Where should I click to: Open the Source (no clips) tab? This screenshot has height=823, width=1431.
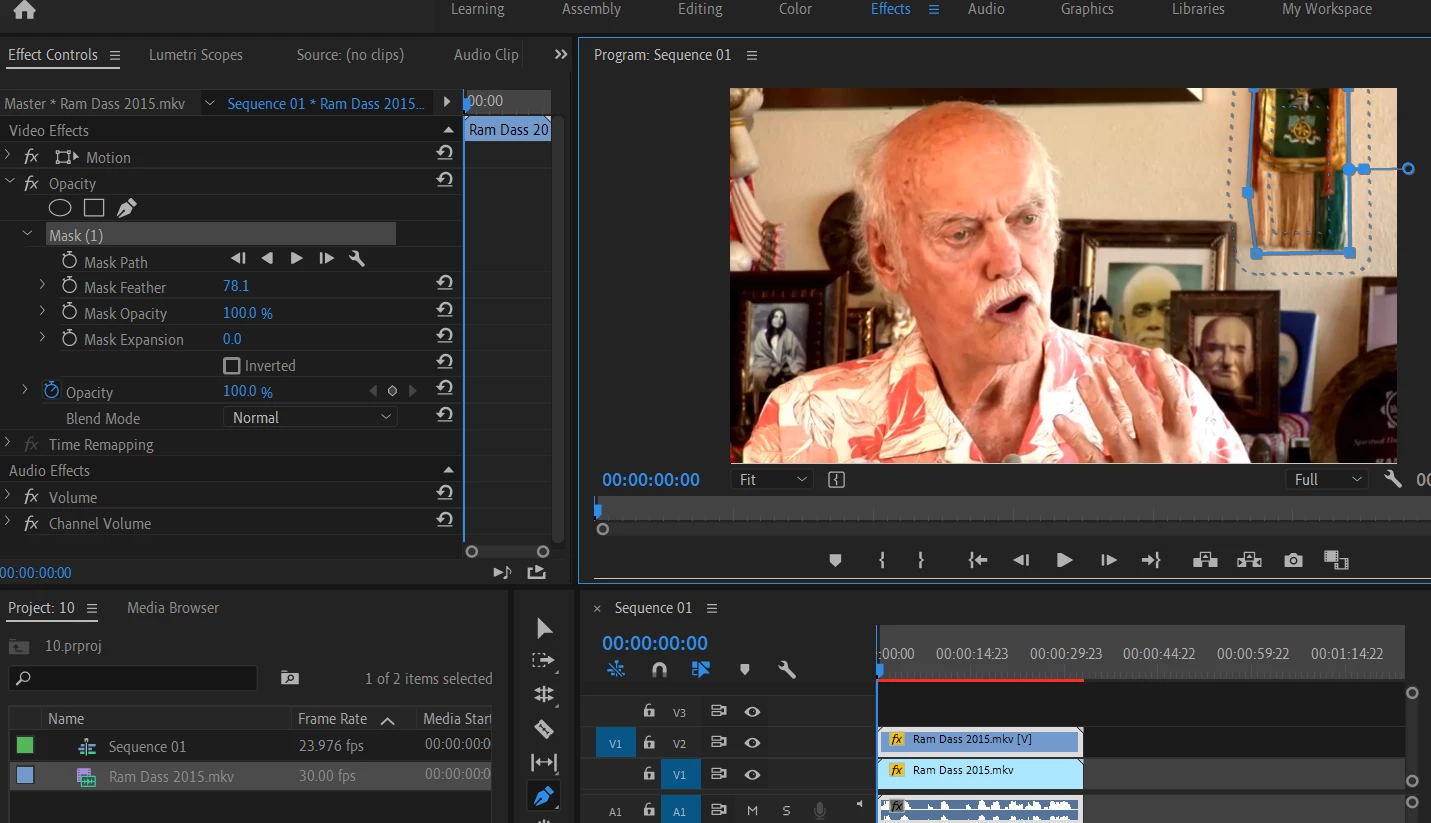coord(350,55)
